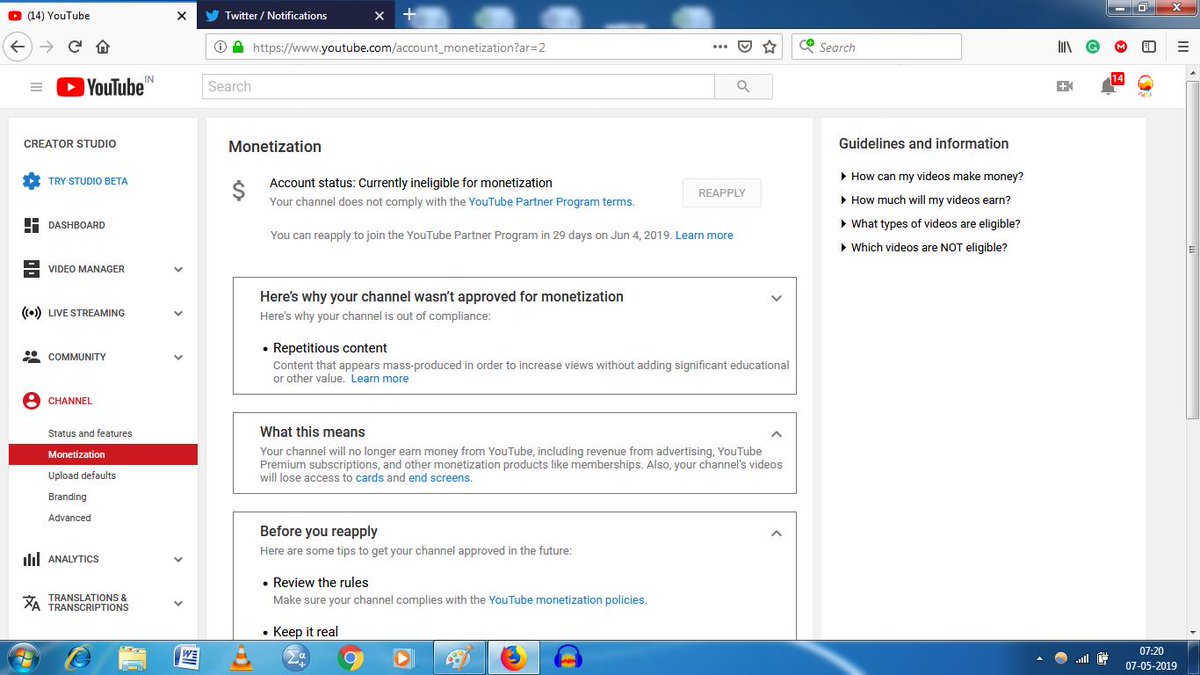This screenshot has height=675, width=1200.
Task: Open the create video camera icon
Action: 1065,87
